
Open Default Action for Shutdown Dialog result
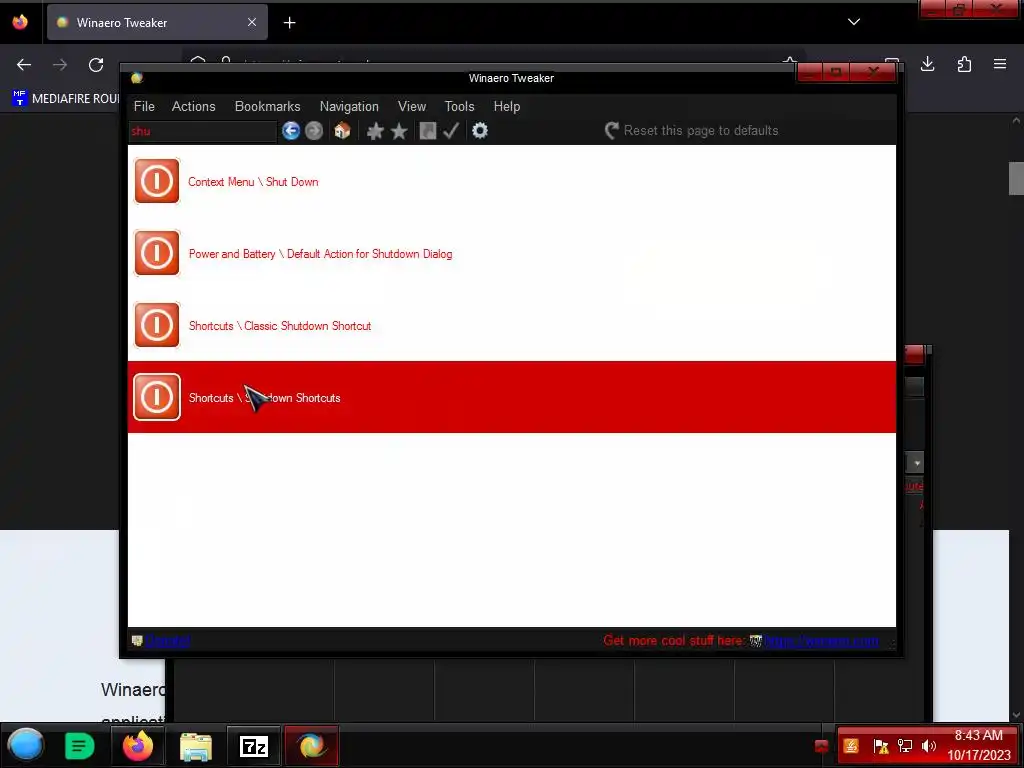pyautogui.click(x=320, y=254)
